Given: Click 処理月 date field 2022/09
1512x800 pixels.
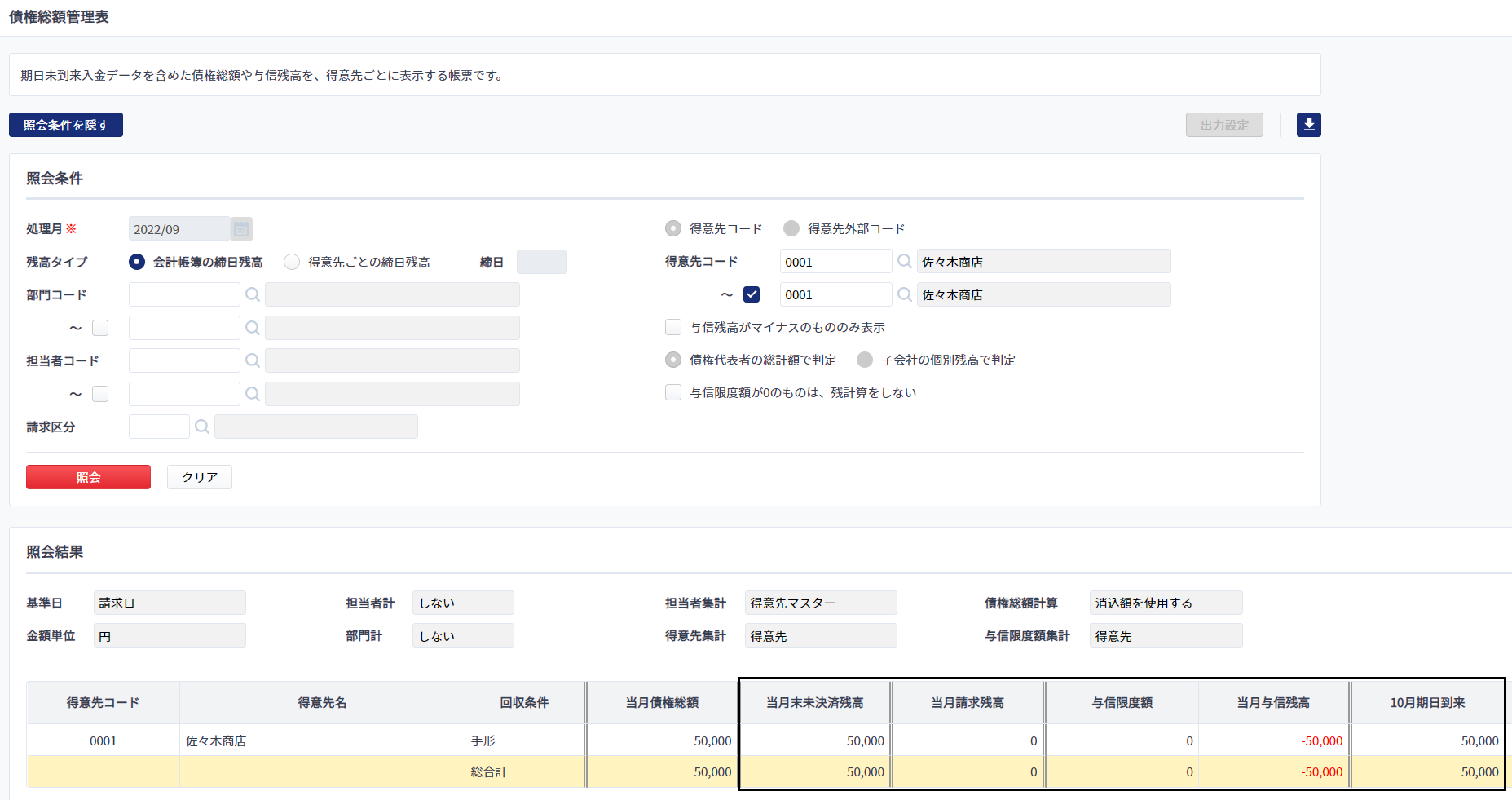Looking at the screenshot, I should point(179,229).
